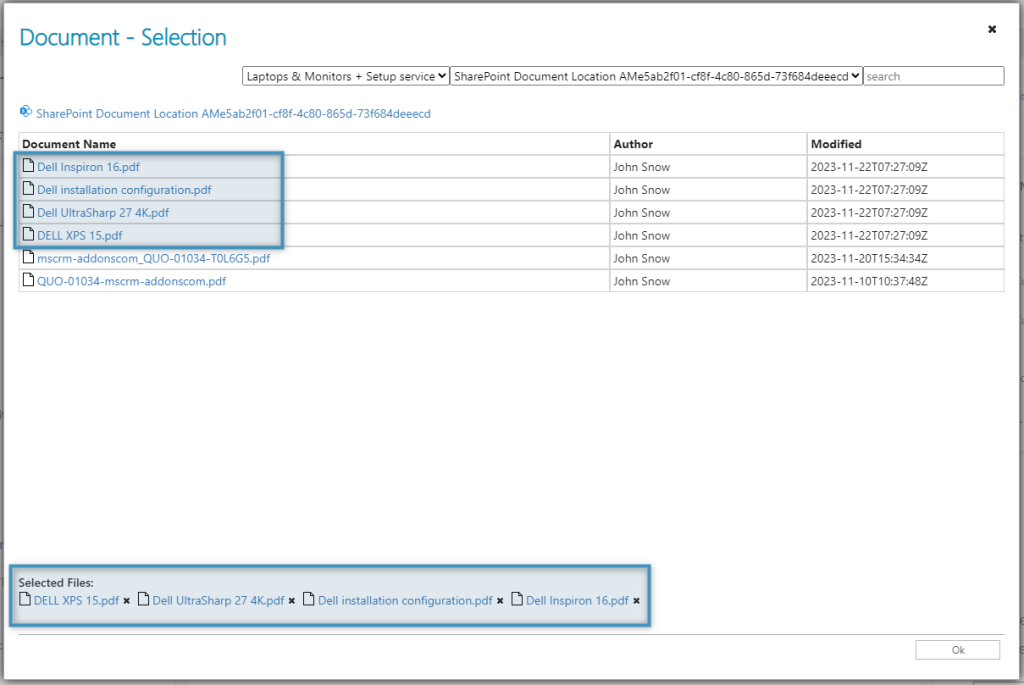Click the file icon next to Dell Inspiron 16.pdf in the document list

tap(28, 166)
